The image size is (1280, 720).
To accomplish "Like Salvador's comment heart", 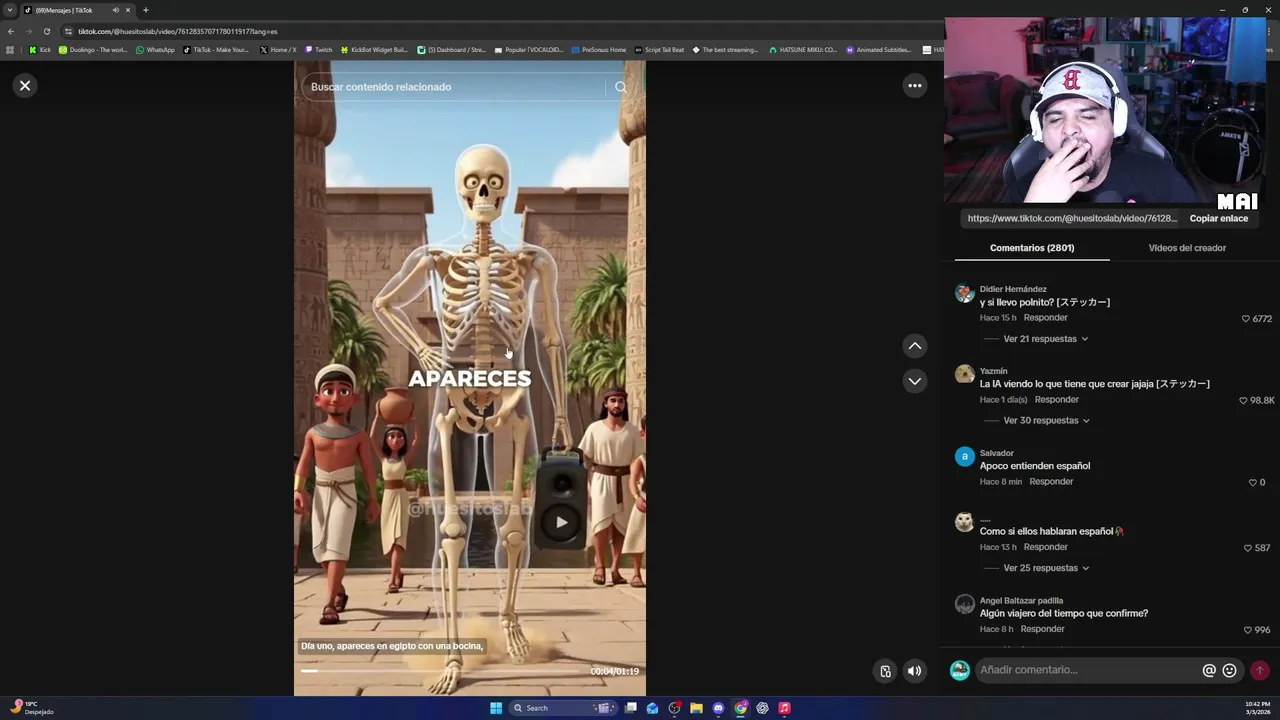I will pos(1252,483).
